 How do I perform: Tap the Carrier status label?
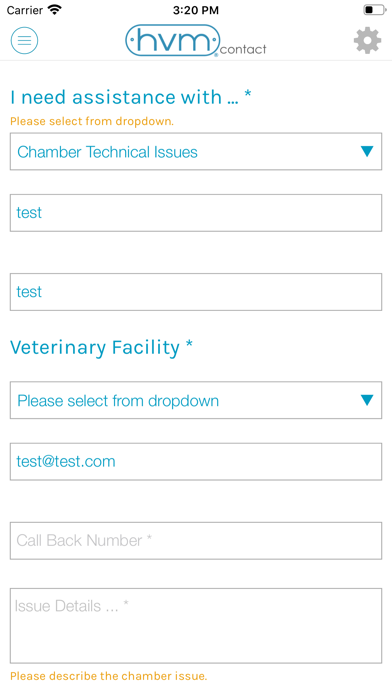[x=25, y=10]
